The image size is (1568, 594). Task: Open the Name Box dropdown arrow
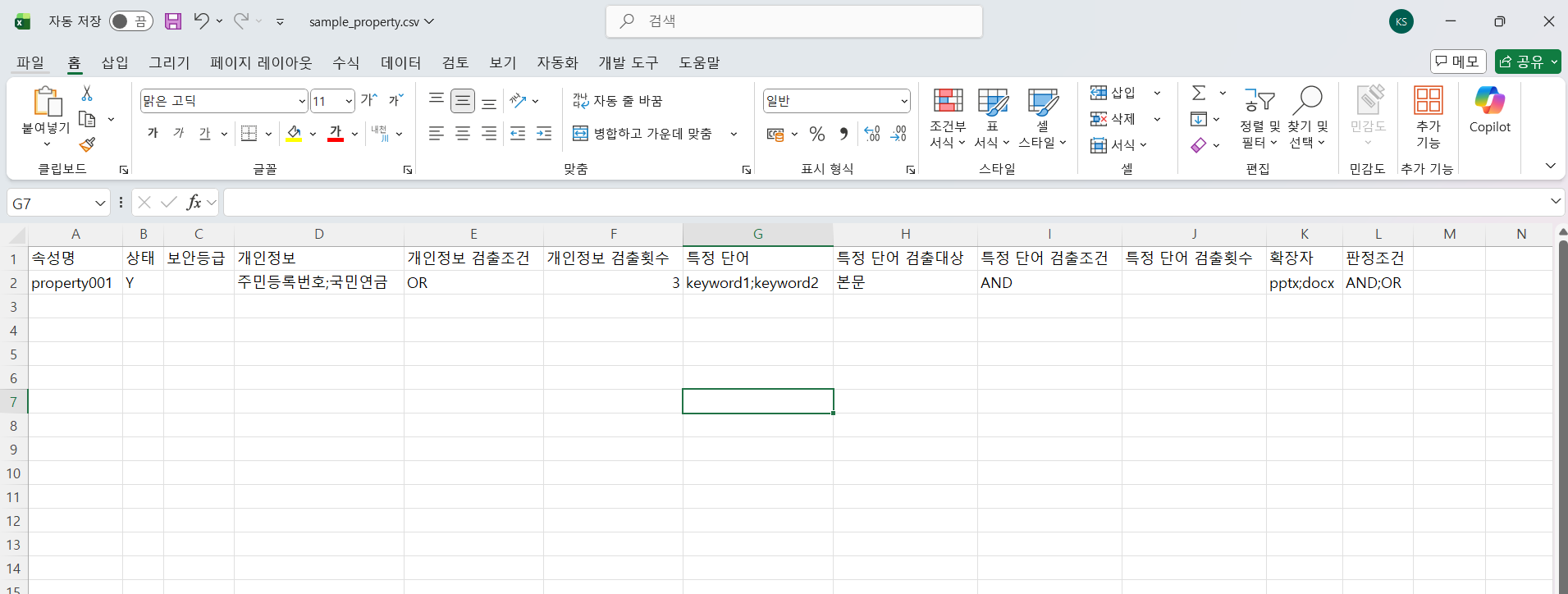[100, 203]
